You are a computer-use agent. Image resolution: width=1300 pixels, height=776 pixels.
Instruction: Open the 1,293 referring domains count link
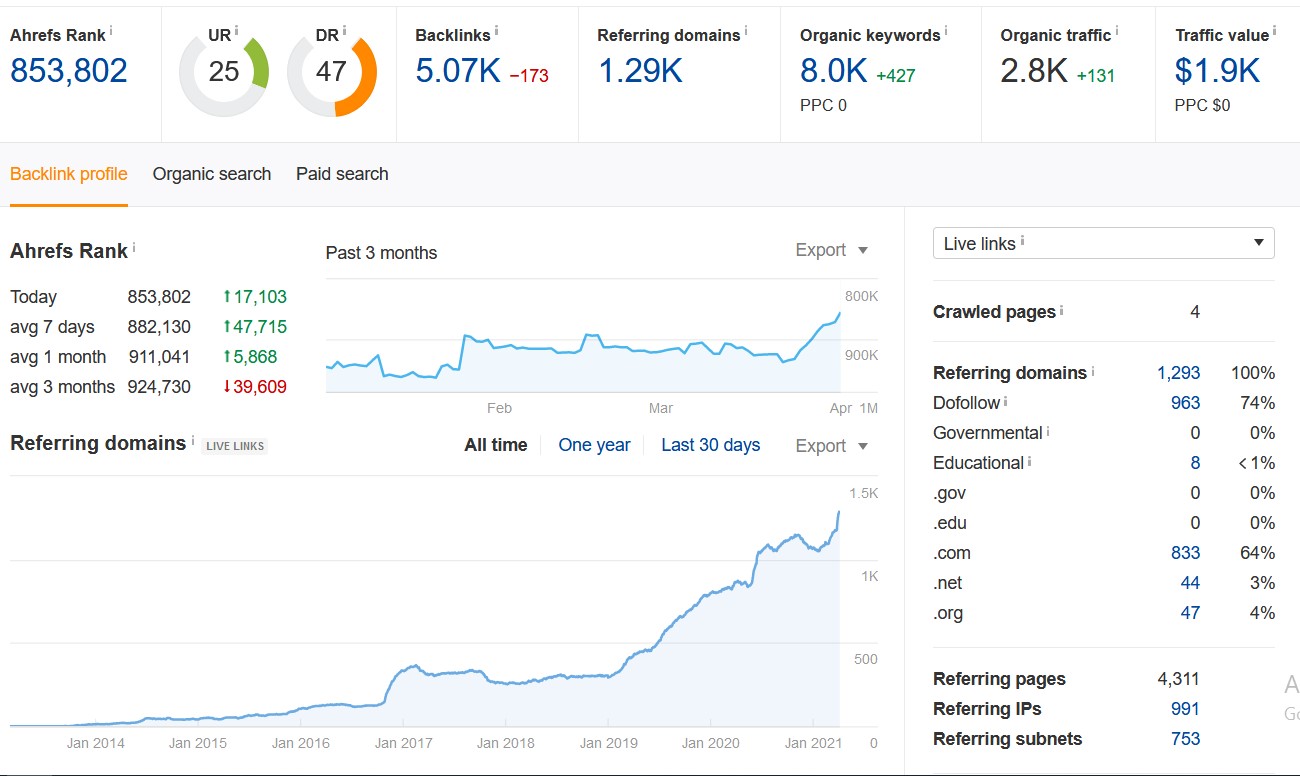[x=1179, y=373]
